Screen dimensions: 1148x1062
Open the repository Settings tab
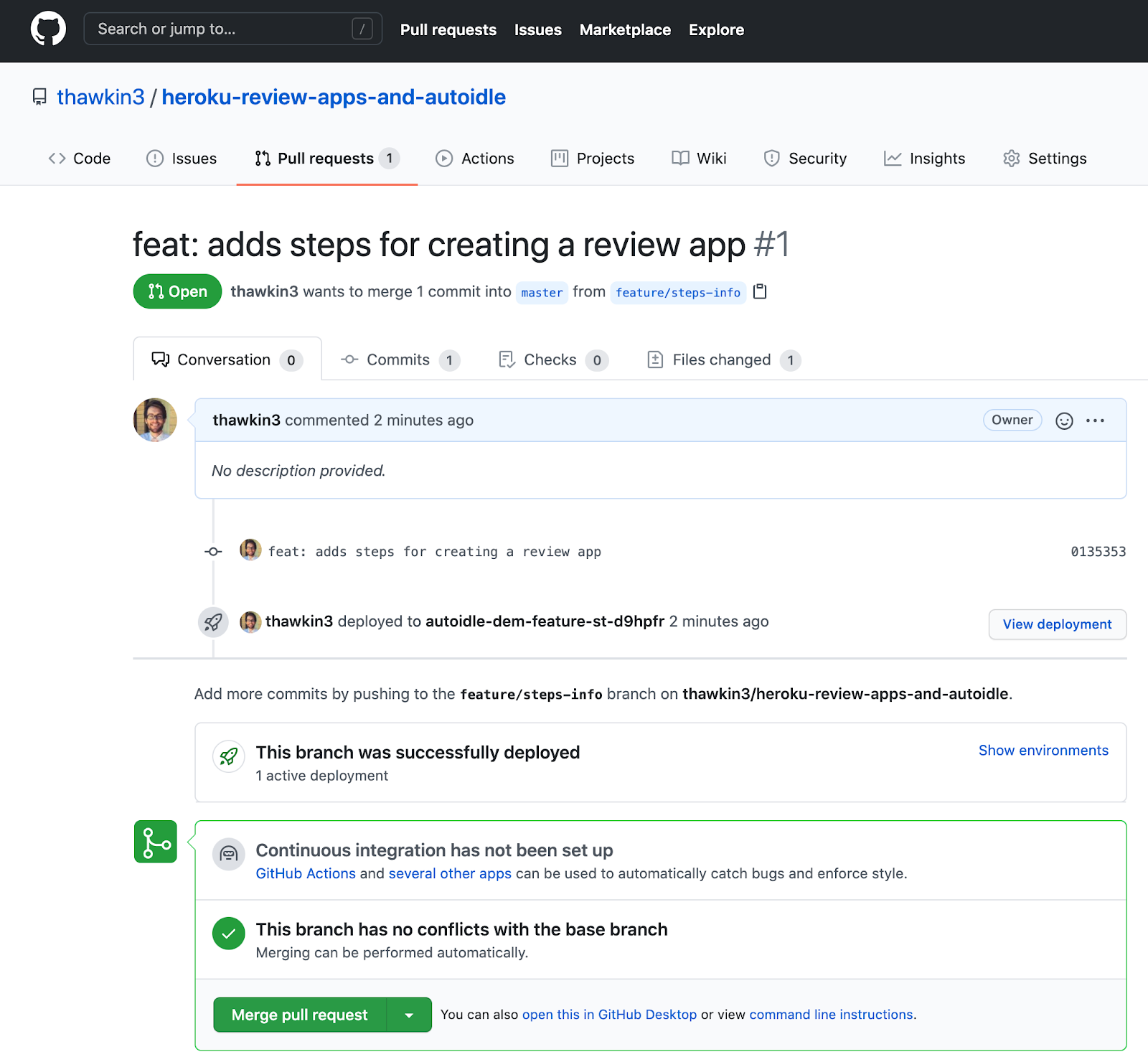click(x=1045, y=159)
